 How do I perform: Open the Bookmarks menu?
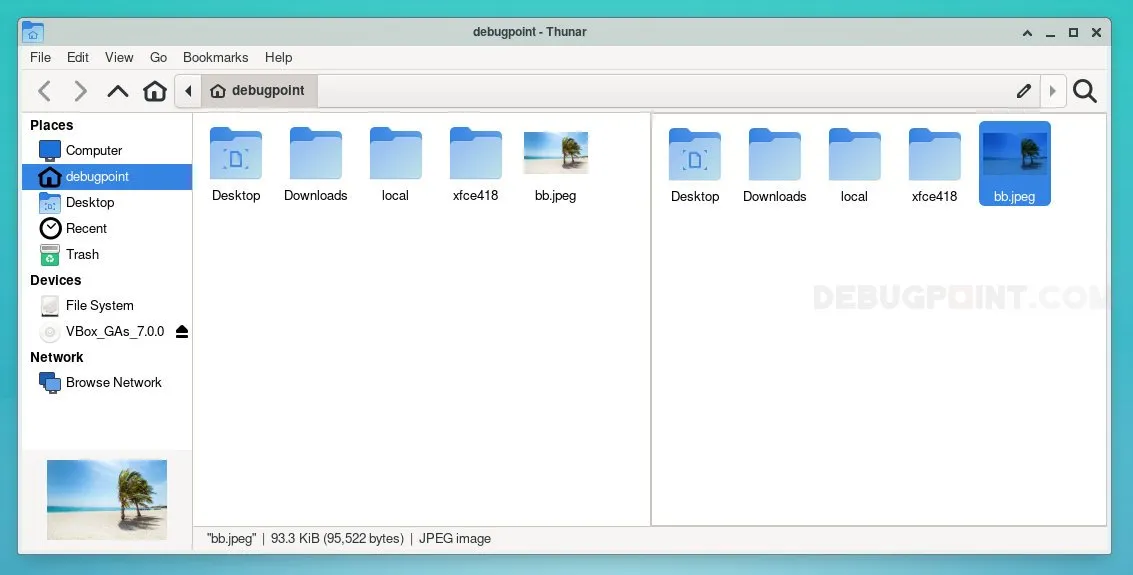tap(215, 58)
